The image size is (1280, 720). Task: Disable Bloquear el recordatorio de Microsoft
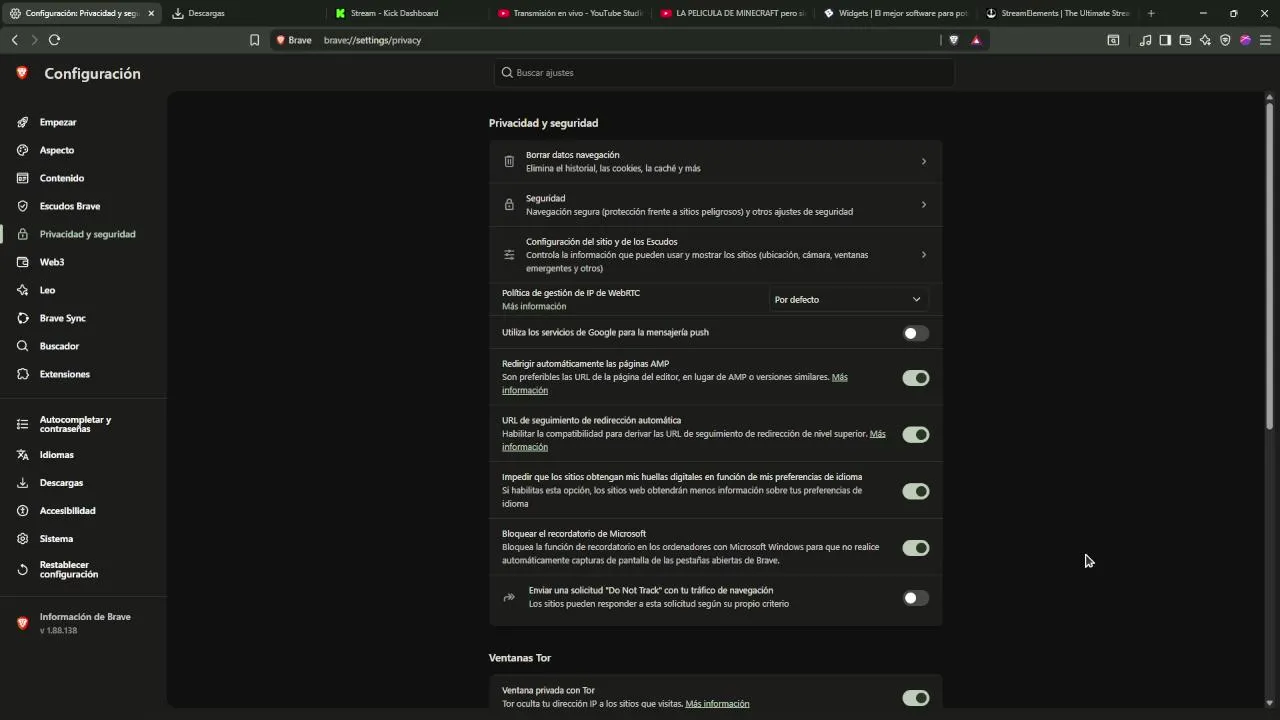pos(915,548)
